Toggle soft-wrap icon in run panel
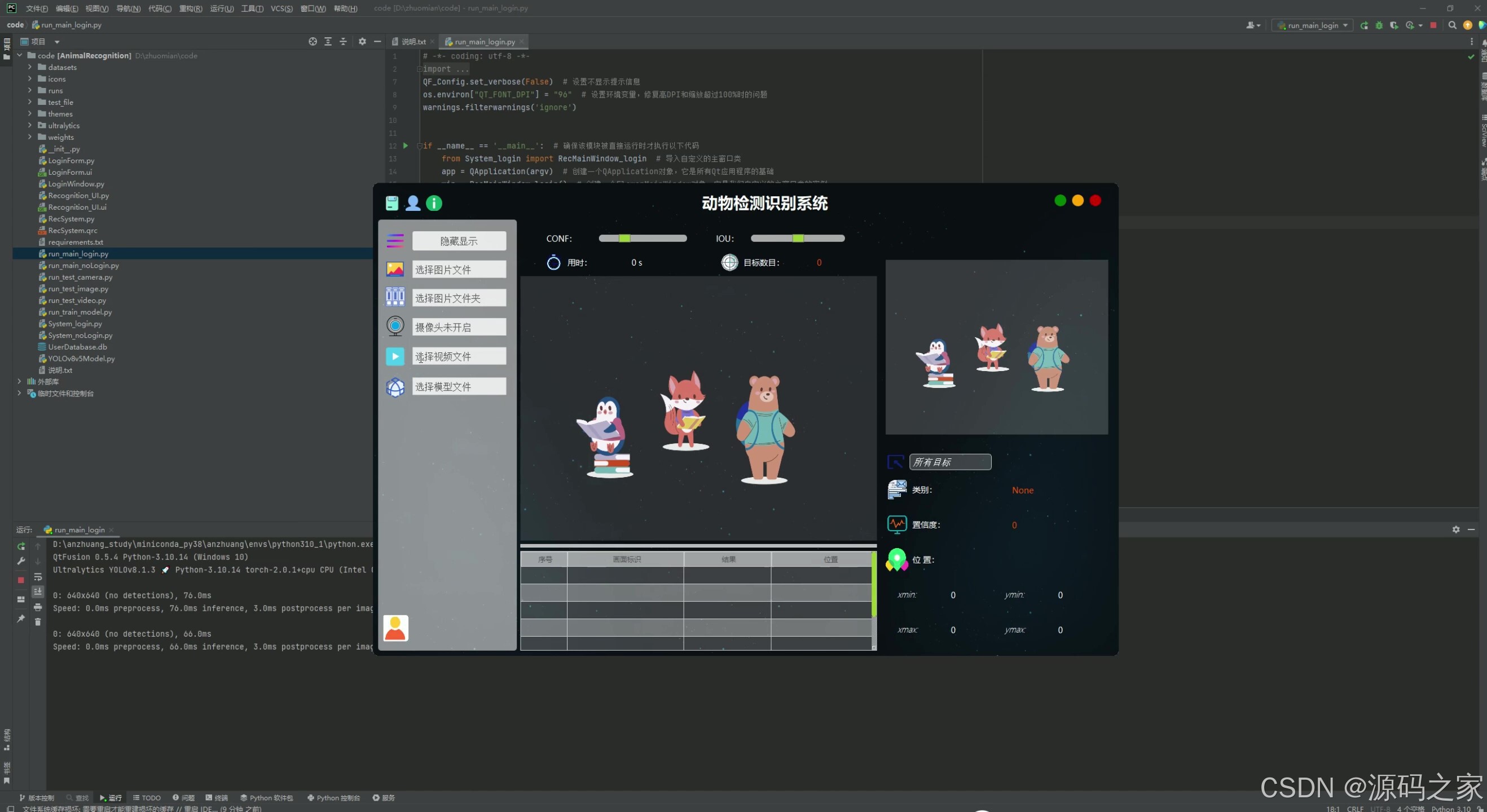 point(38,577)
